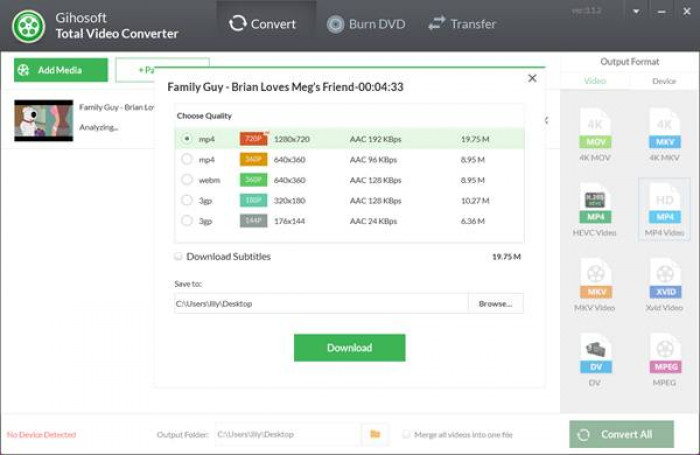Choose the XVID video format icon
Image resolution: width=700 pixels, height=455 pixels.
tap(665, 278)
